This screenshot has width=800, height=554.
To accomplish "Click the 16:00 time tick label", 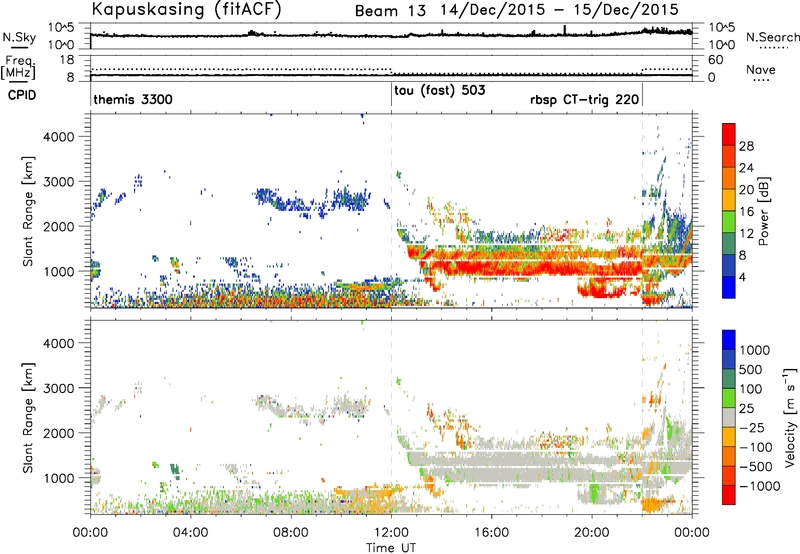I will pos(491,533).
